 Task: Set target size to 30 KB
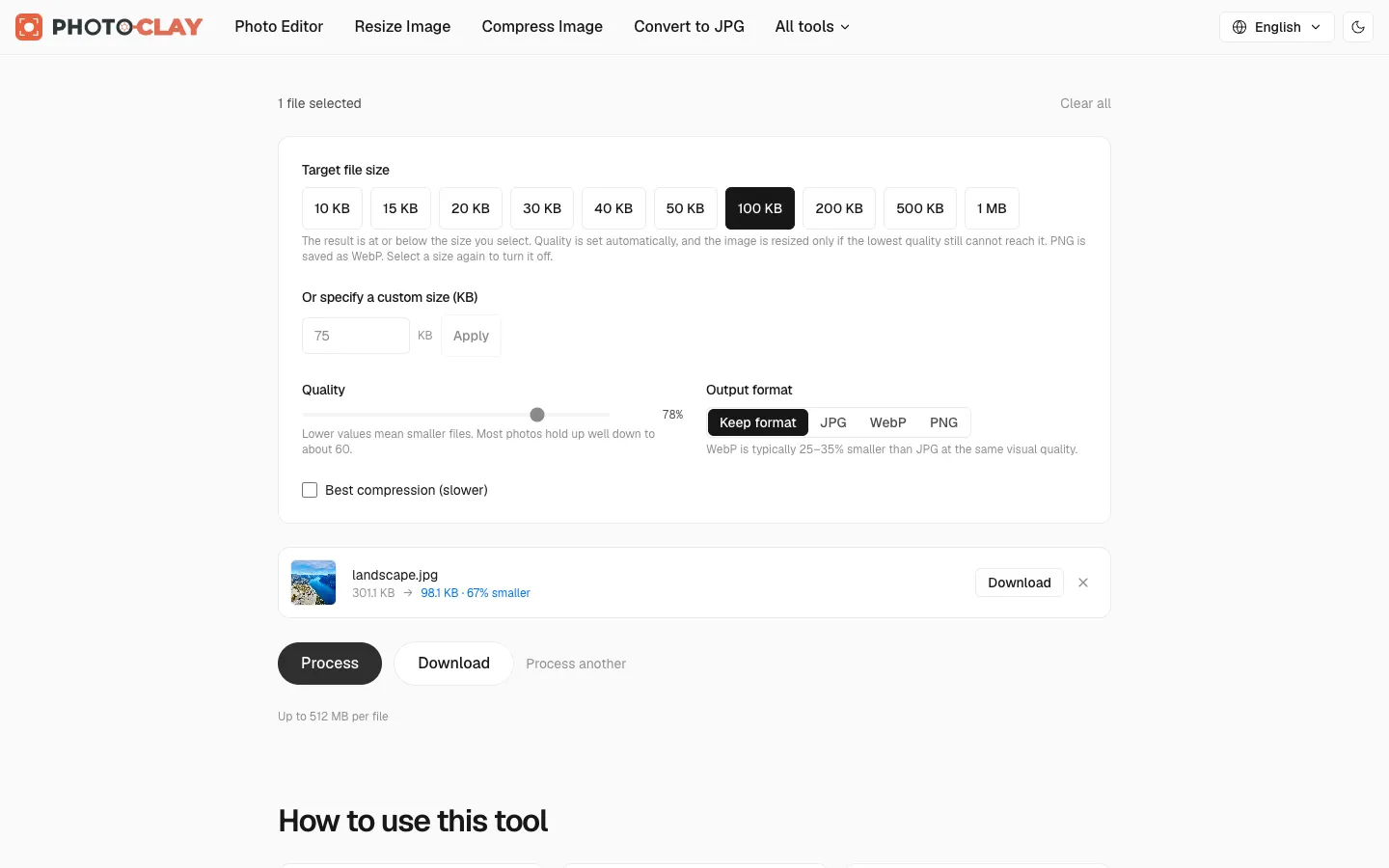542,208
